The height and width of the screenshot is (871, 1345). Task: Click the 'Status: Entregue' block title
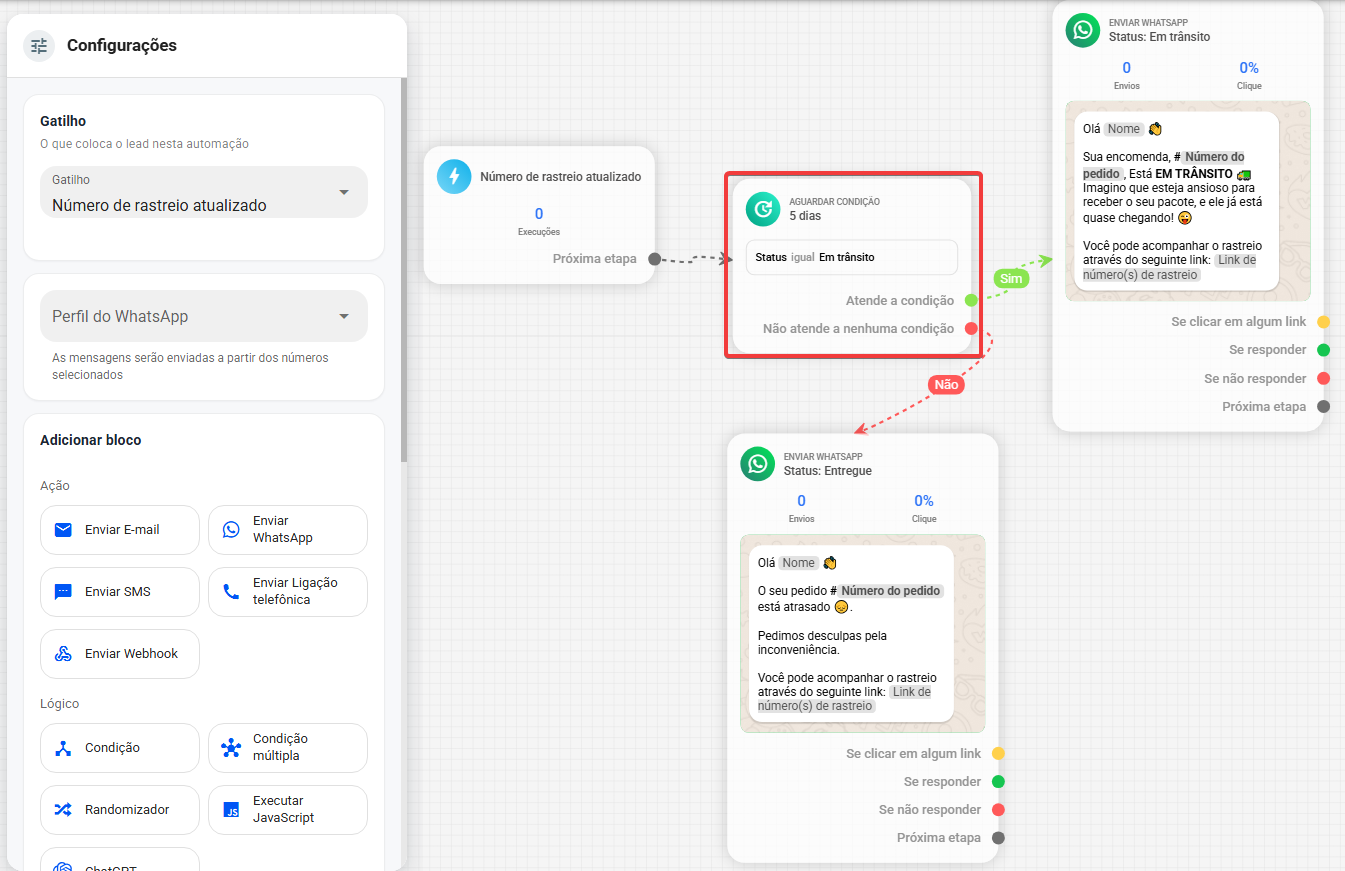click(828, 471)
